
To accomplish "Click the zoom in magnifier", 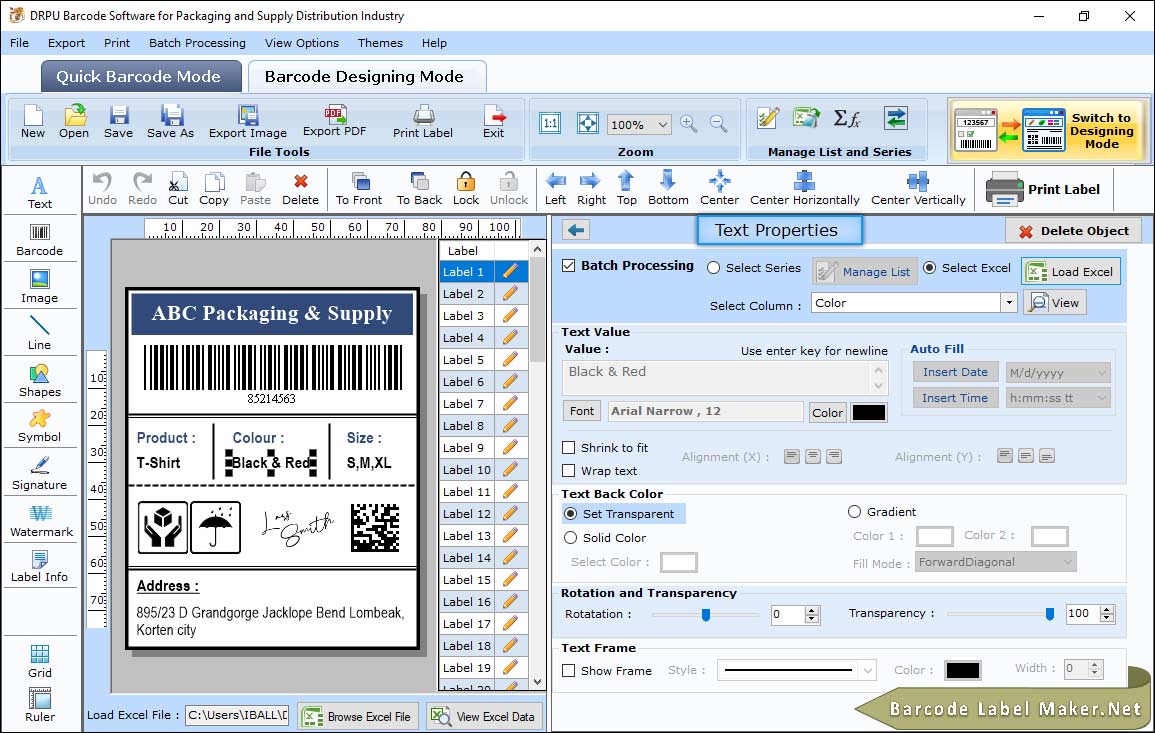I will click(x=689, y=124).
